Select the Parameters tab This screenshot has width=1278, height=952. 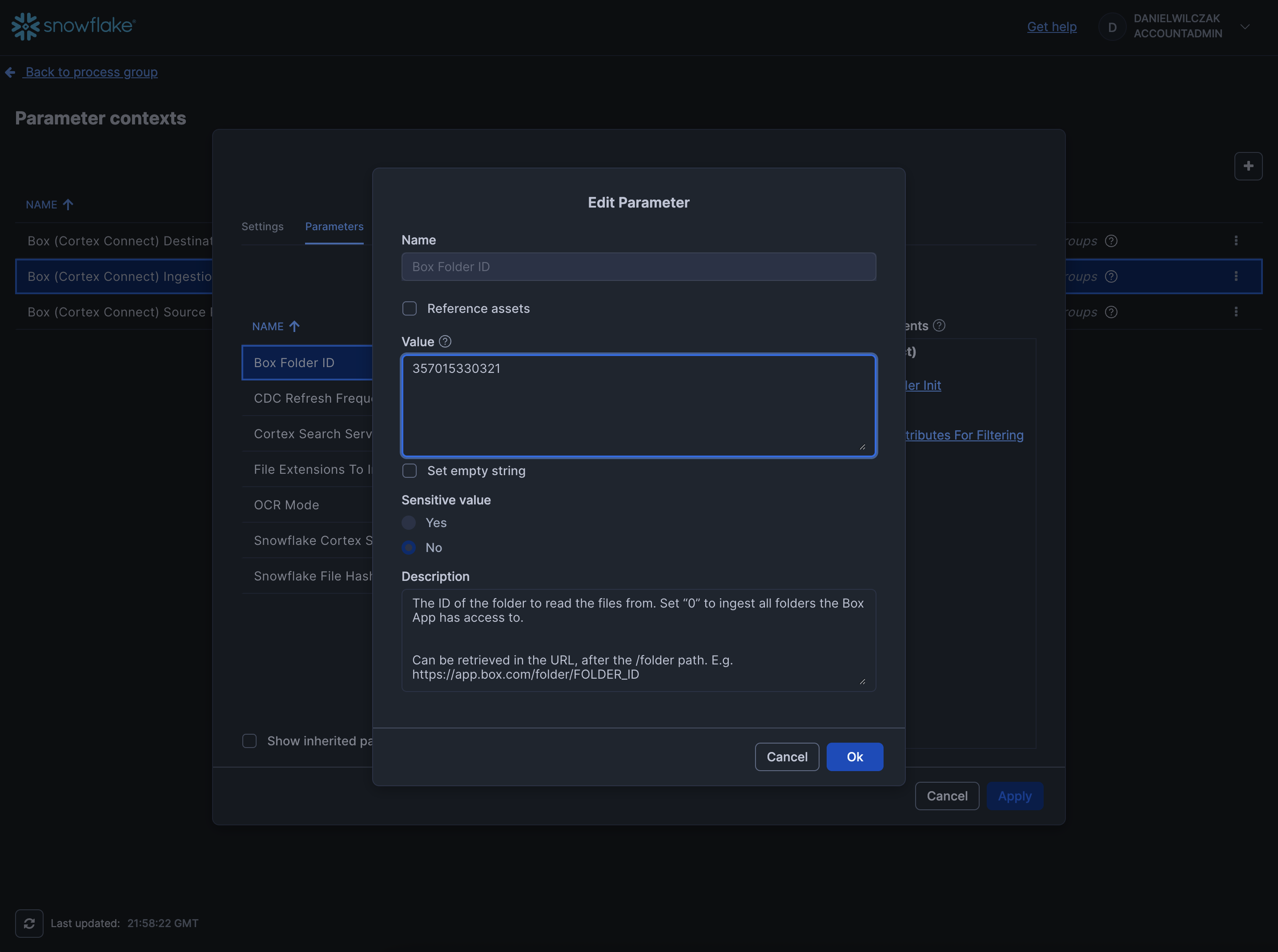point(334,227)
